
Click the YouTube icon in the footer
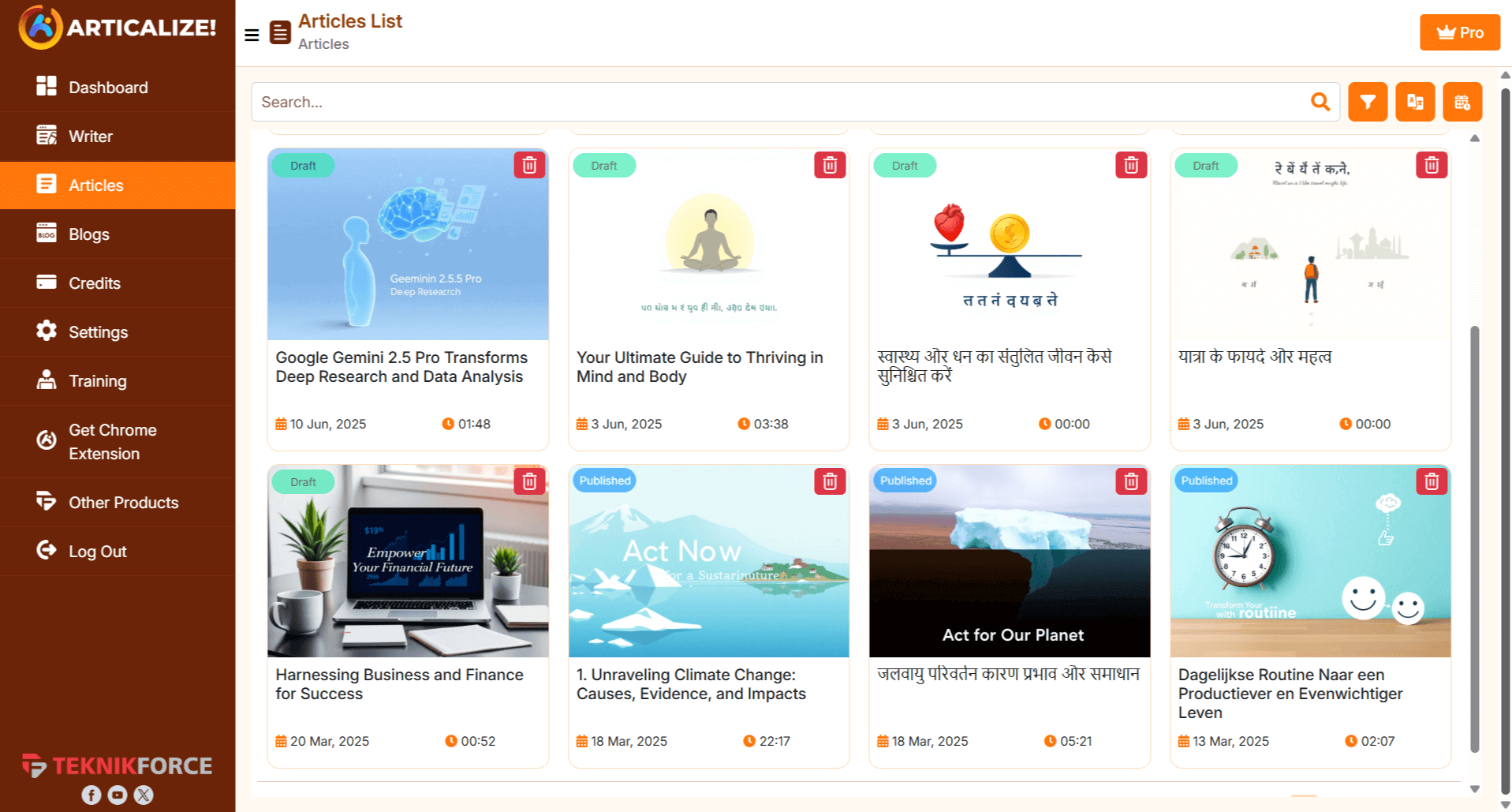click(x=117, y=795)
